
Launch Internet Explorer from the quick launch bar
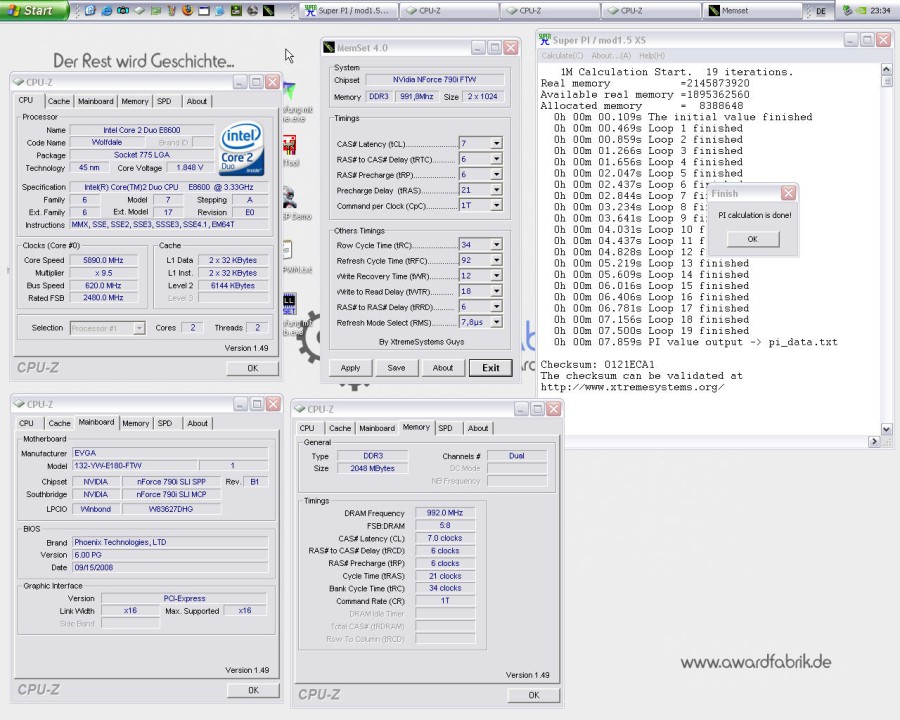coord(106,10)
